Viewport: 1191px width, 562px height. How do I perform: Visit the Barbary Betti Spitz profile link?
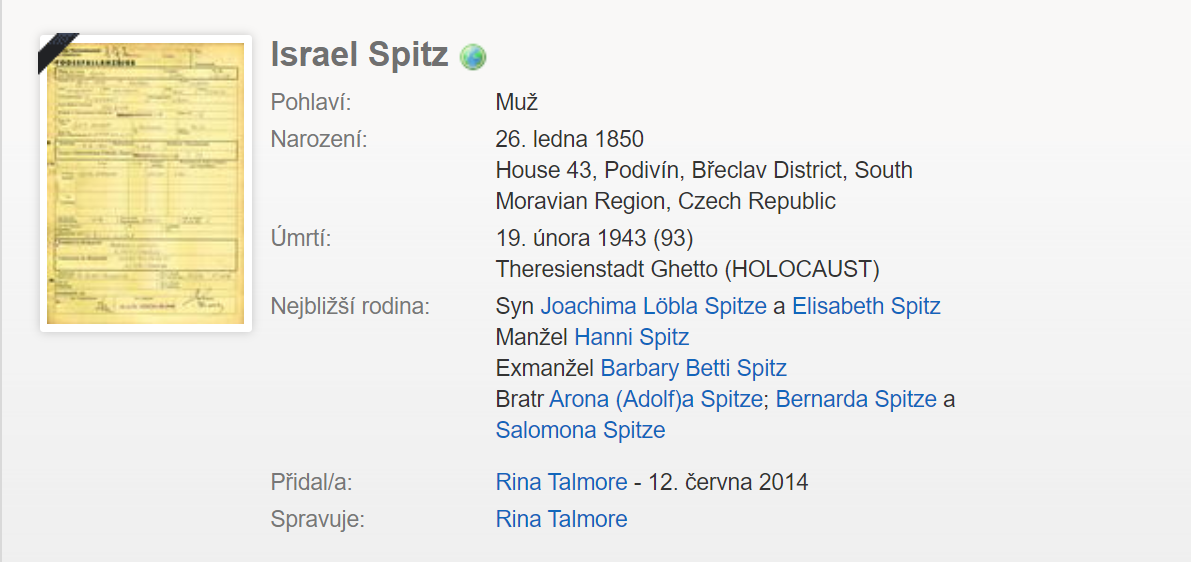[694, 368]
